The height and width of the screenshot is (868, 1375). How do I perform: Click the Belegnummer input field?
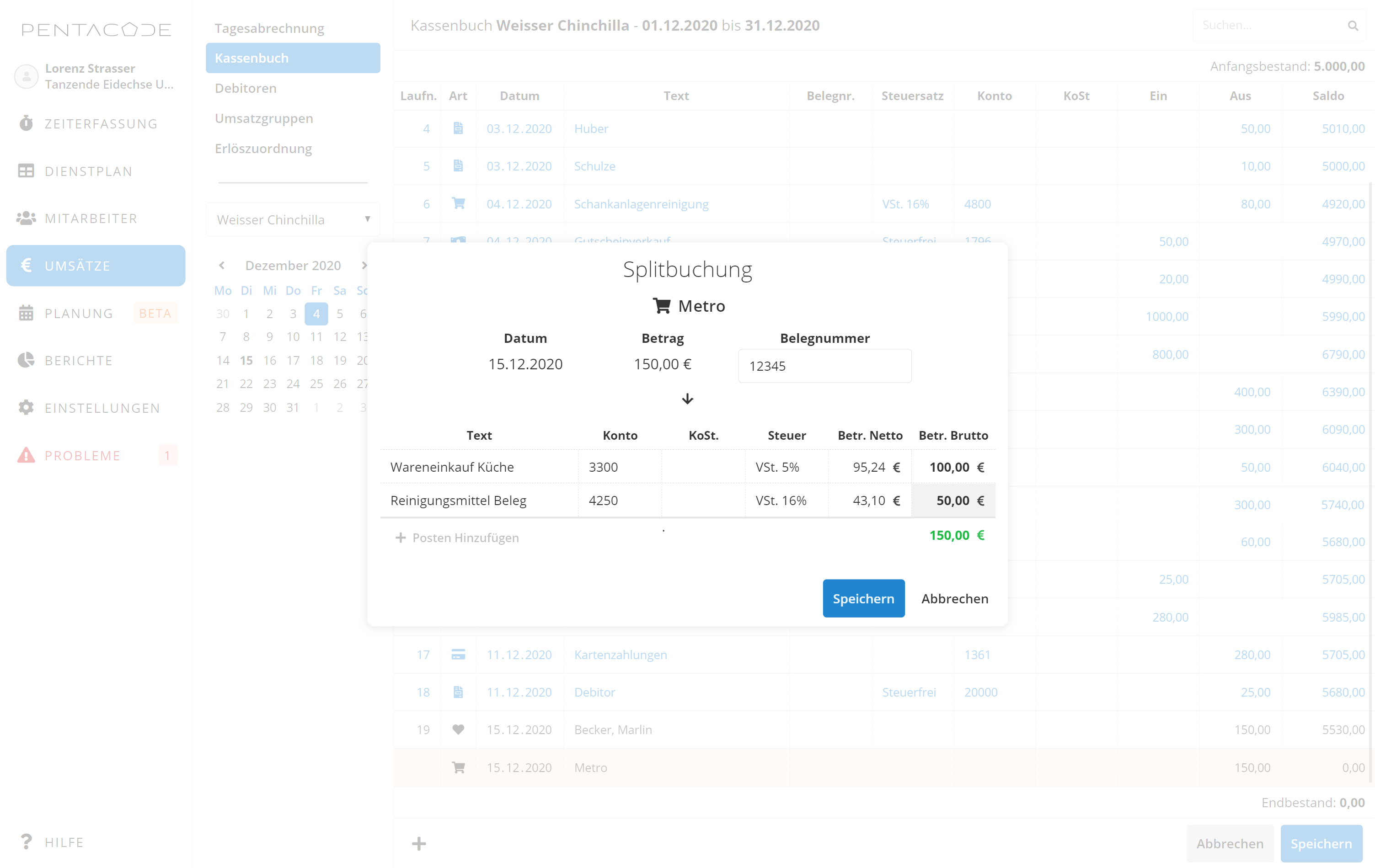824,366
